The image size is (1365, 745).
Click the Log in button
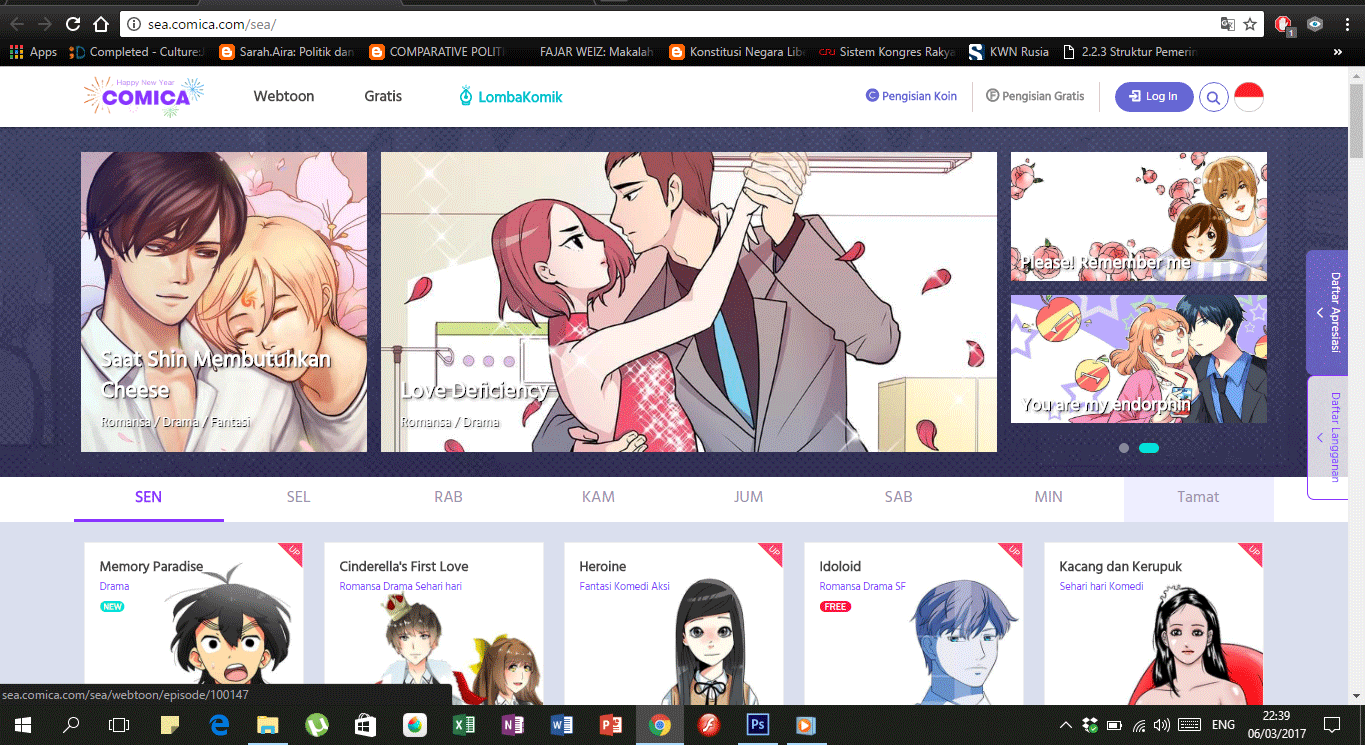coord(1153,96)
